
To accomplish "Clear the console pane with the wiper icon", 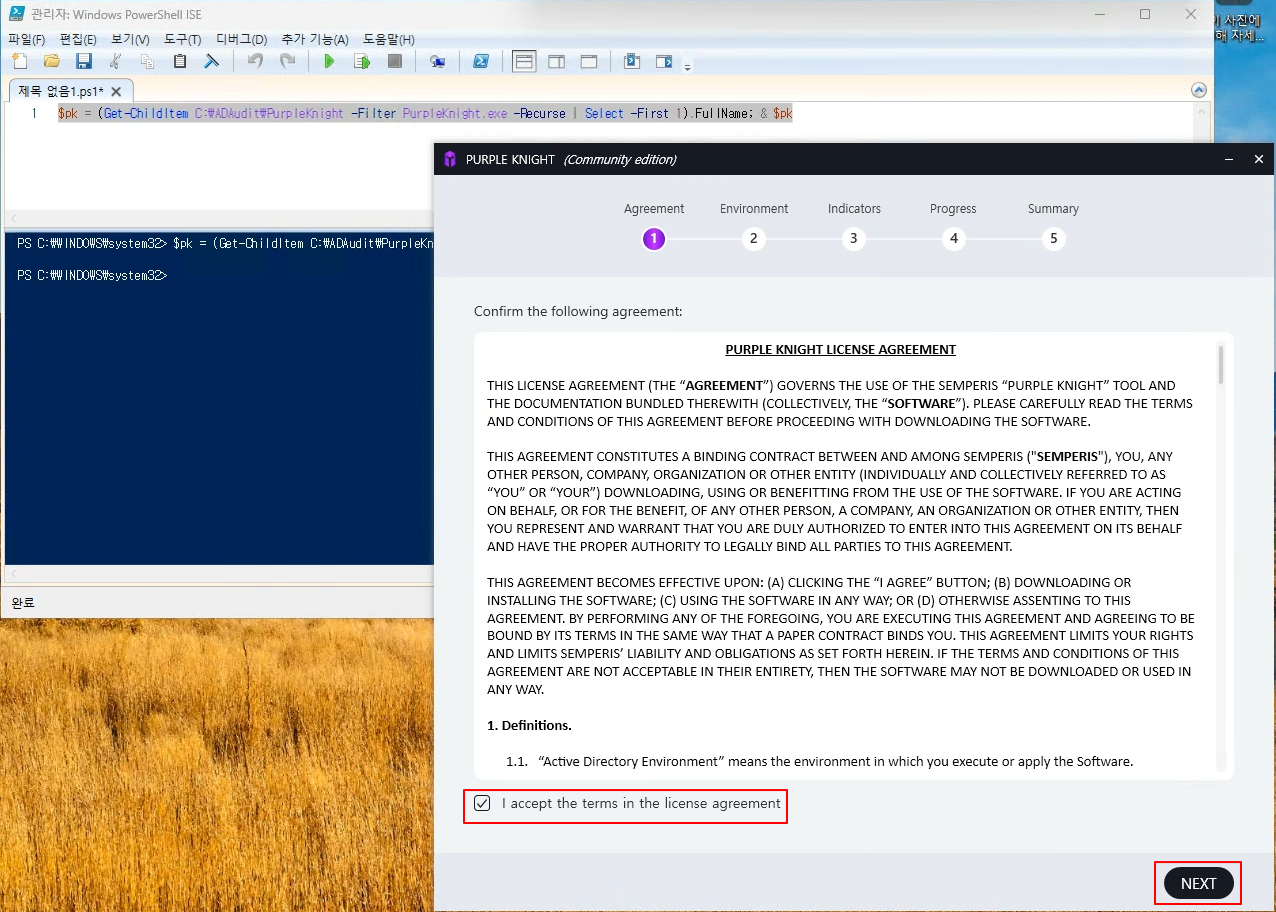I will click(212, 61).
